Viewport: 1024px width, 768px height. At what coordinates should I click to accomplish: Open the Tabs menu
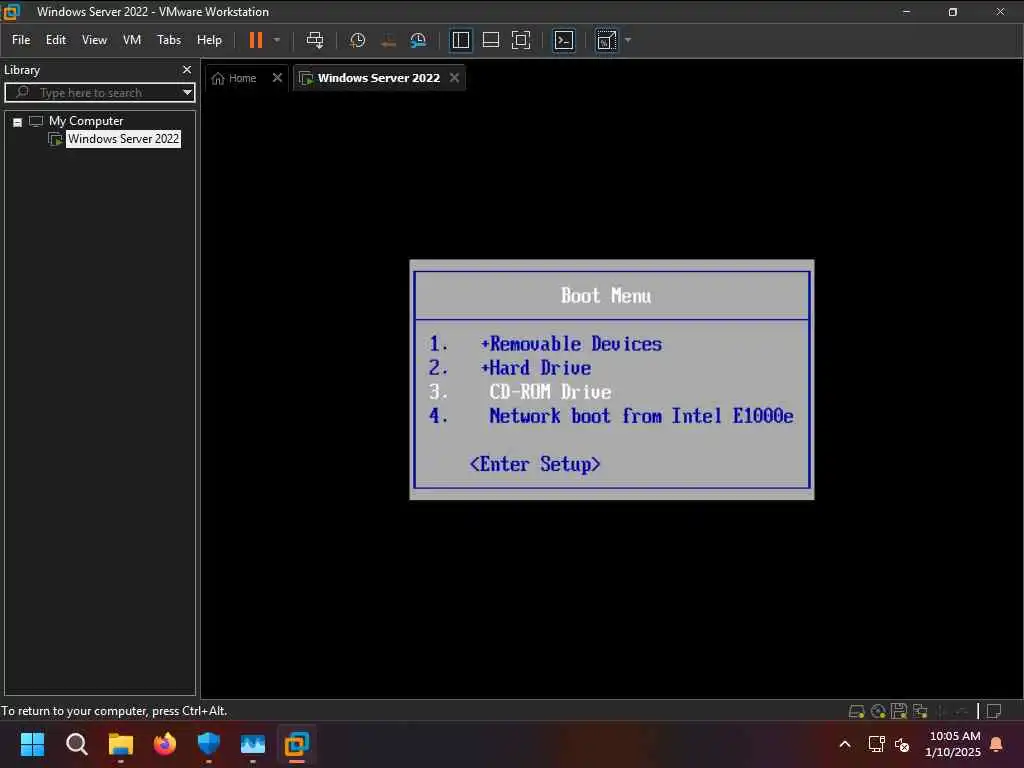(x=168, y=40)
